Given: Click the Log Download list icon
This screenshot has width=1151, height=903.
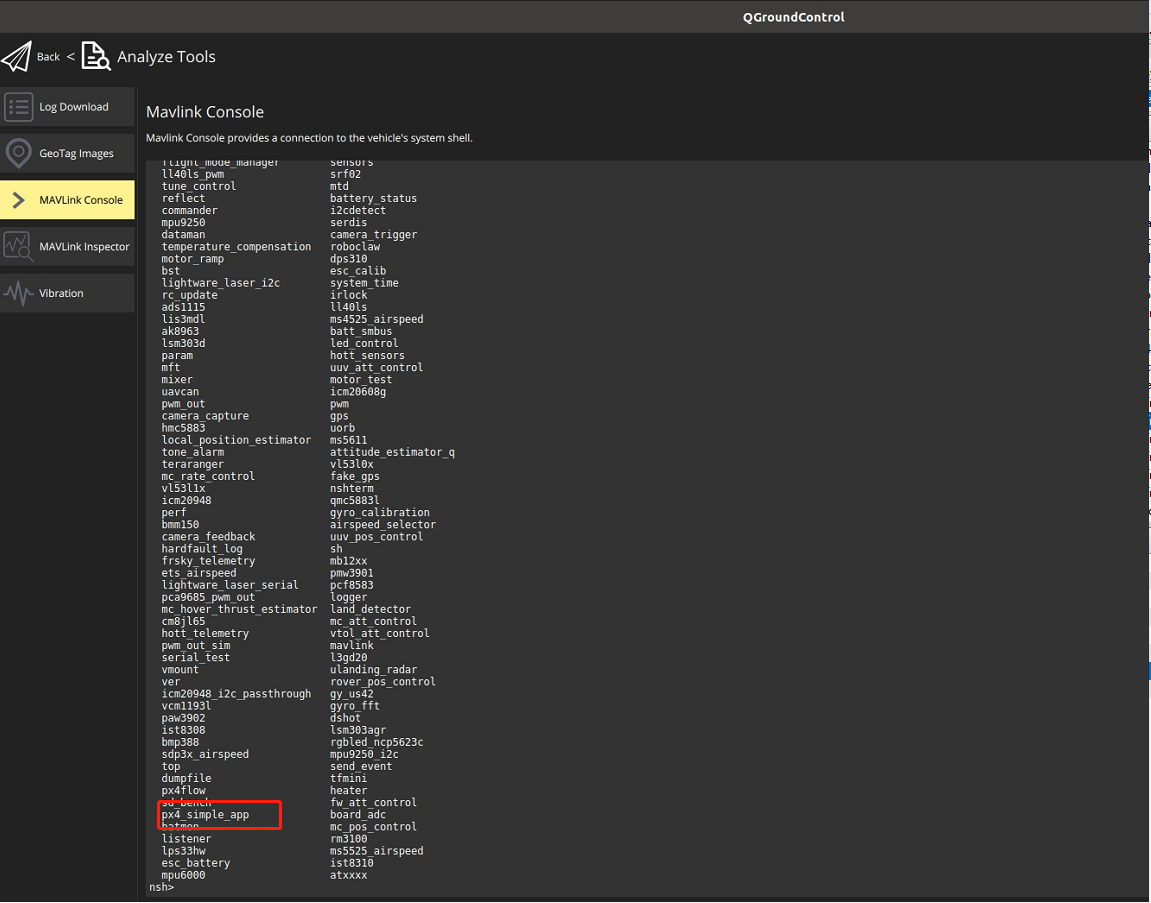Looking at the screenshot, I should [18, 106].
